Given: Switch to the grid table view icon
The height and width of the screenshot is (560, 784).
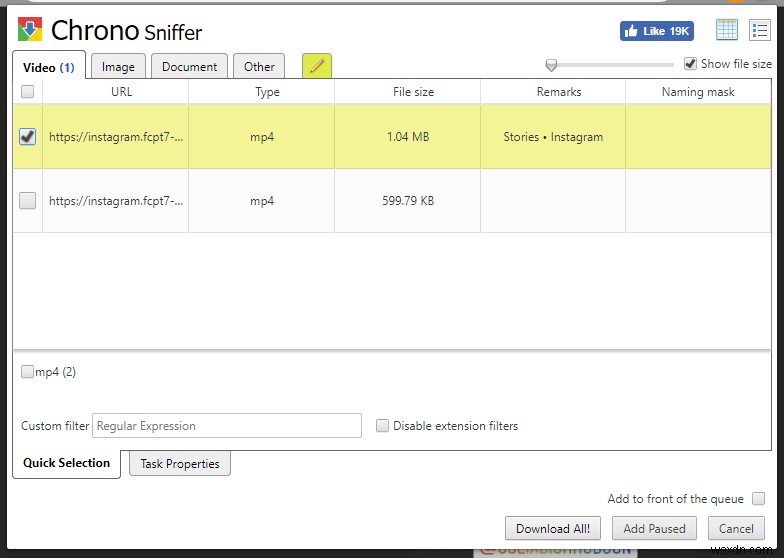Looking at the screenshot, I should pos(727,30).
